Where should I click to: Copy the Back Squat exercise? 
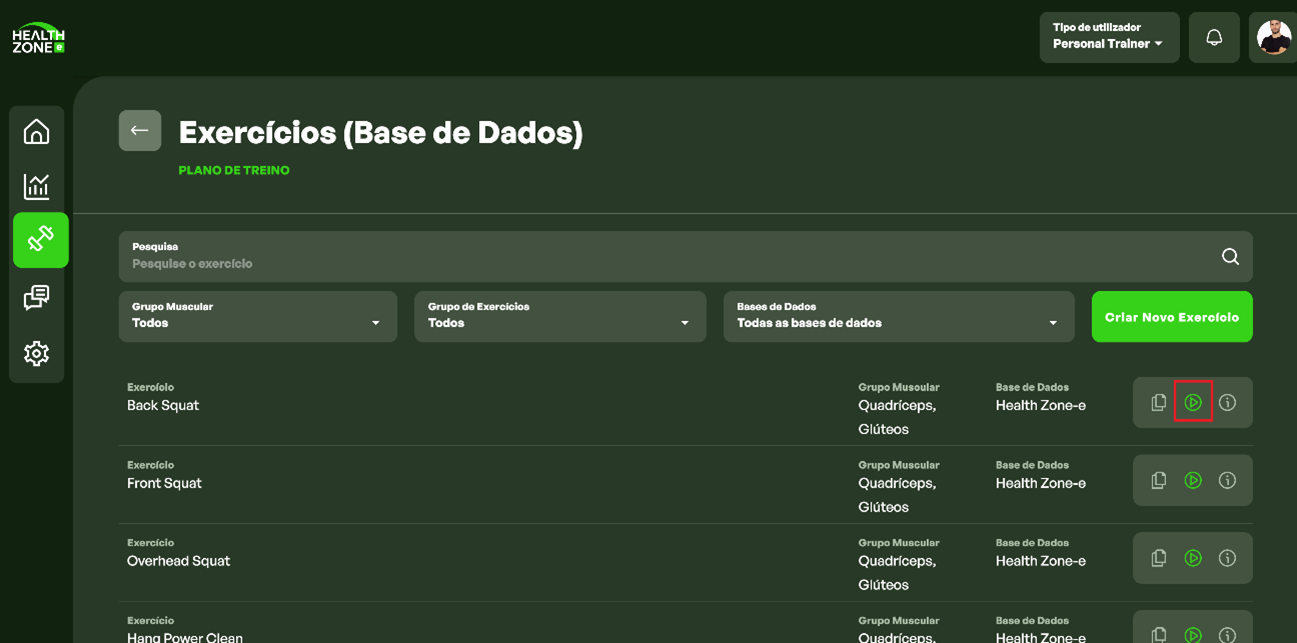pyautogui.click(x=1158, y=402)
